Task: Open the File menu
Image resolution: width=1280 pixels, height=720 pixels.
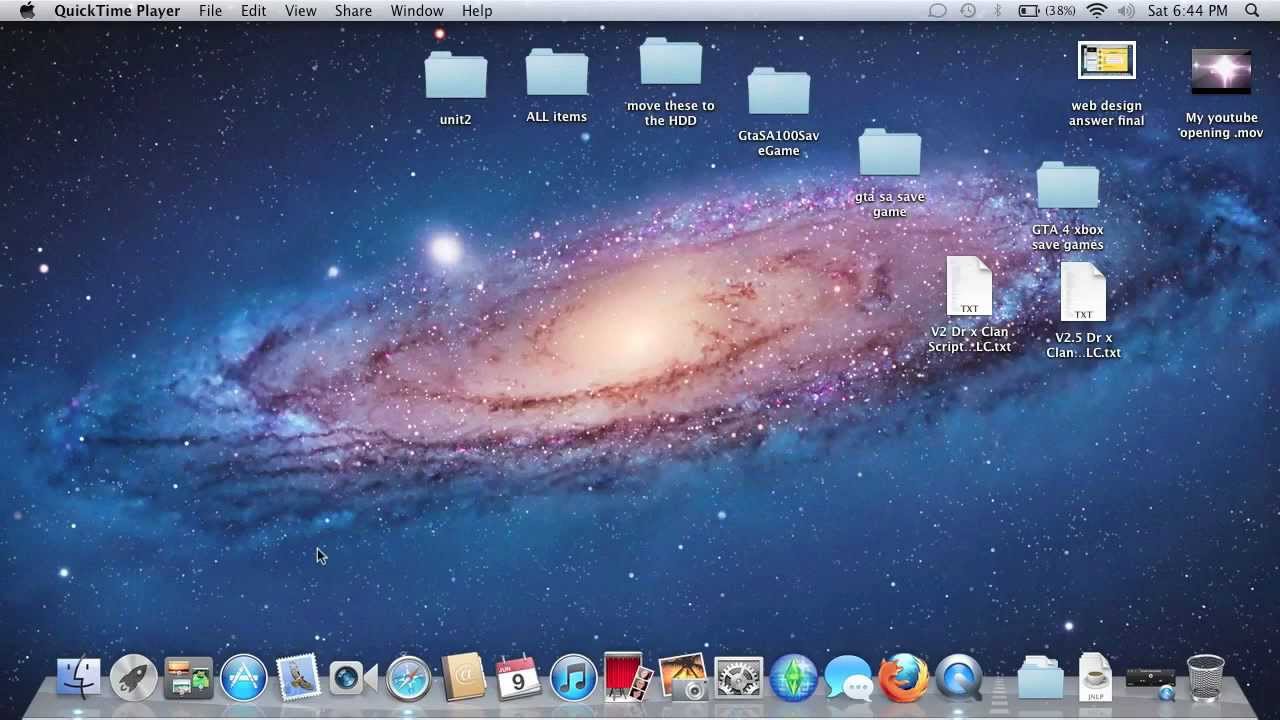Action: pos(210,11)
